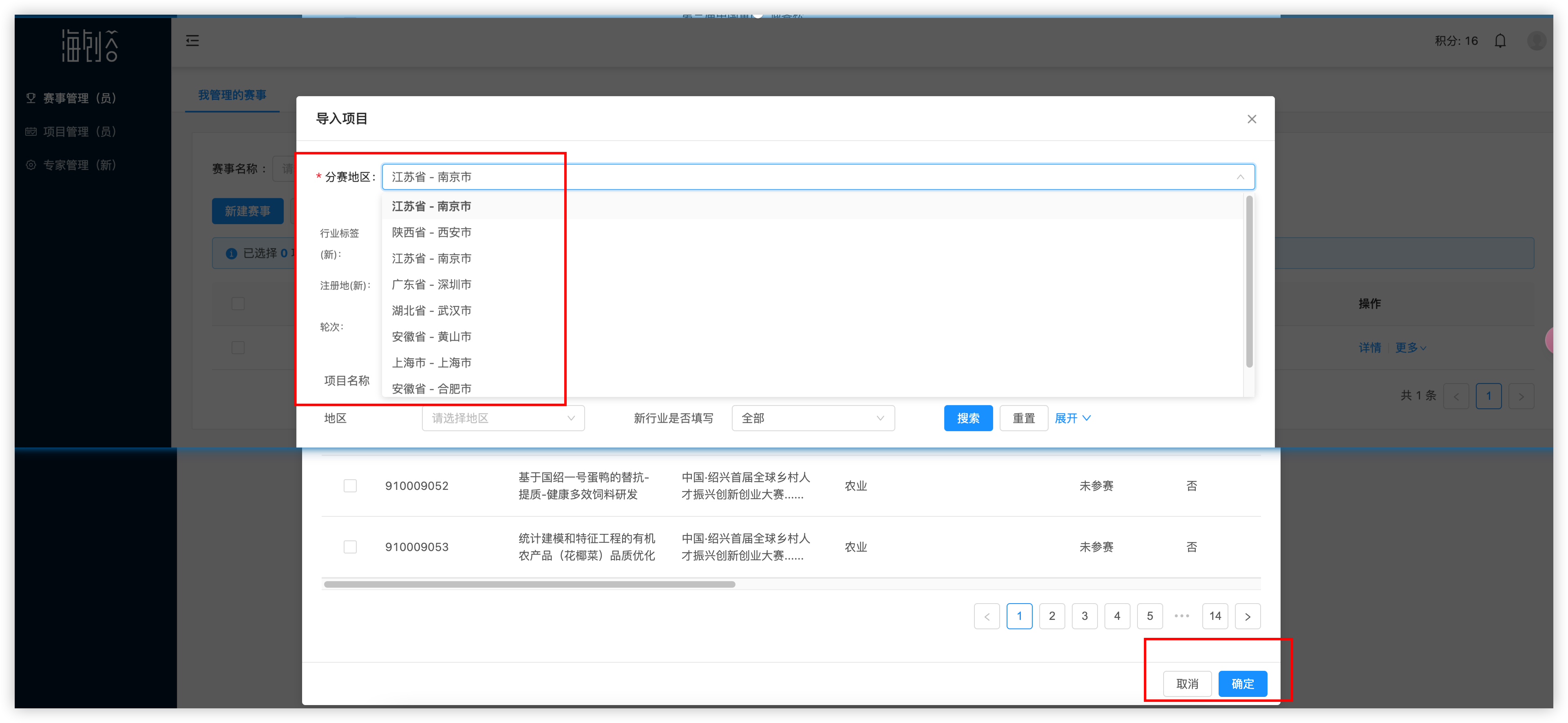Toggle the header checkbox in background table
1568x723 pixels.
[238, 304]
